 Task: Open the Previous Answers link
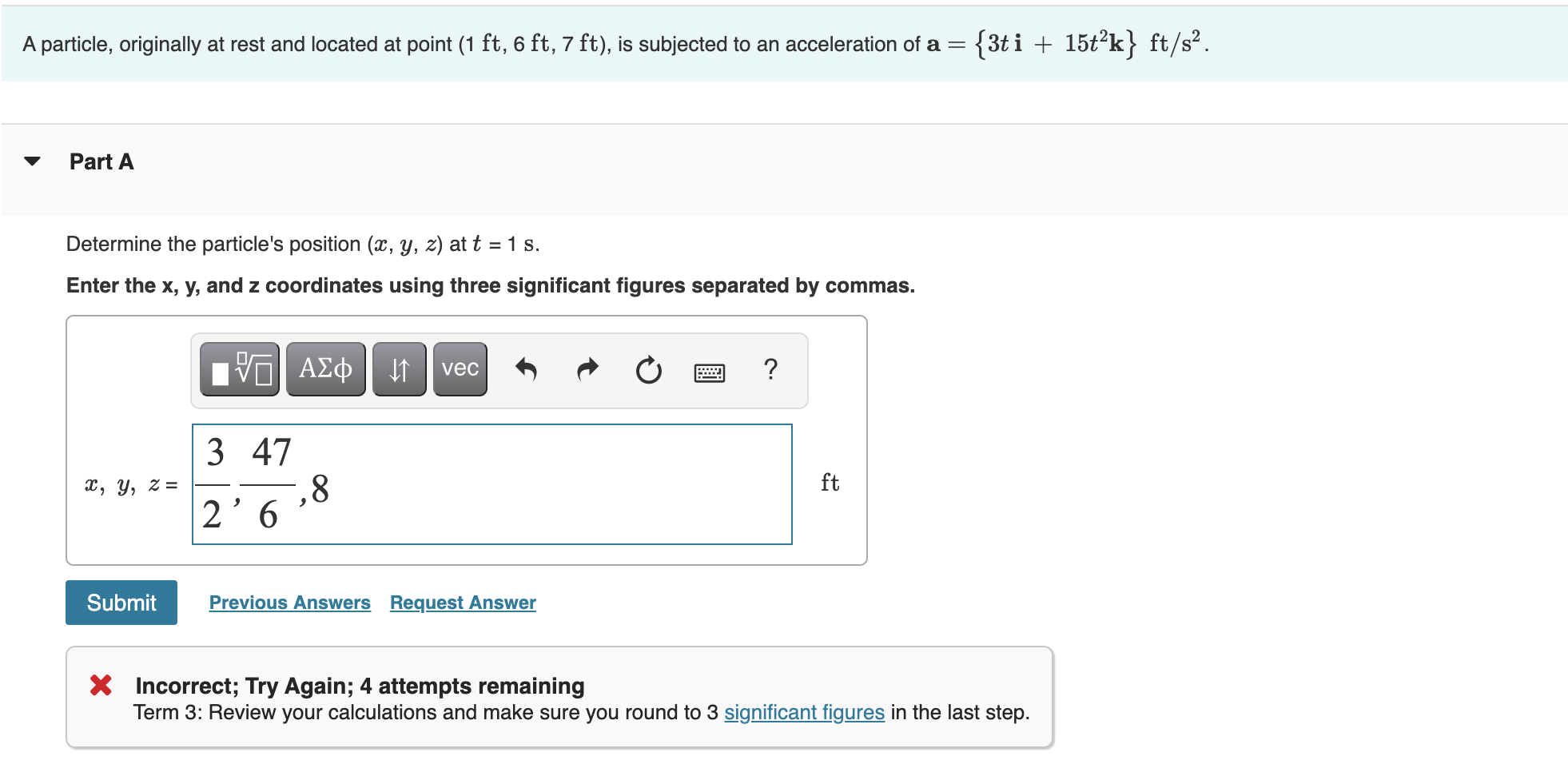tap(289, 602)
